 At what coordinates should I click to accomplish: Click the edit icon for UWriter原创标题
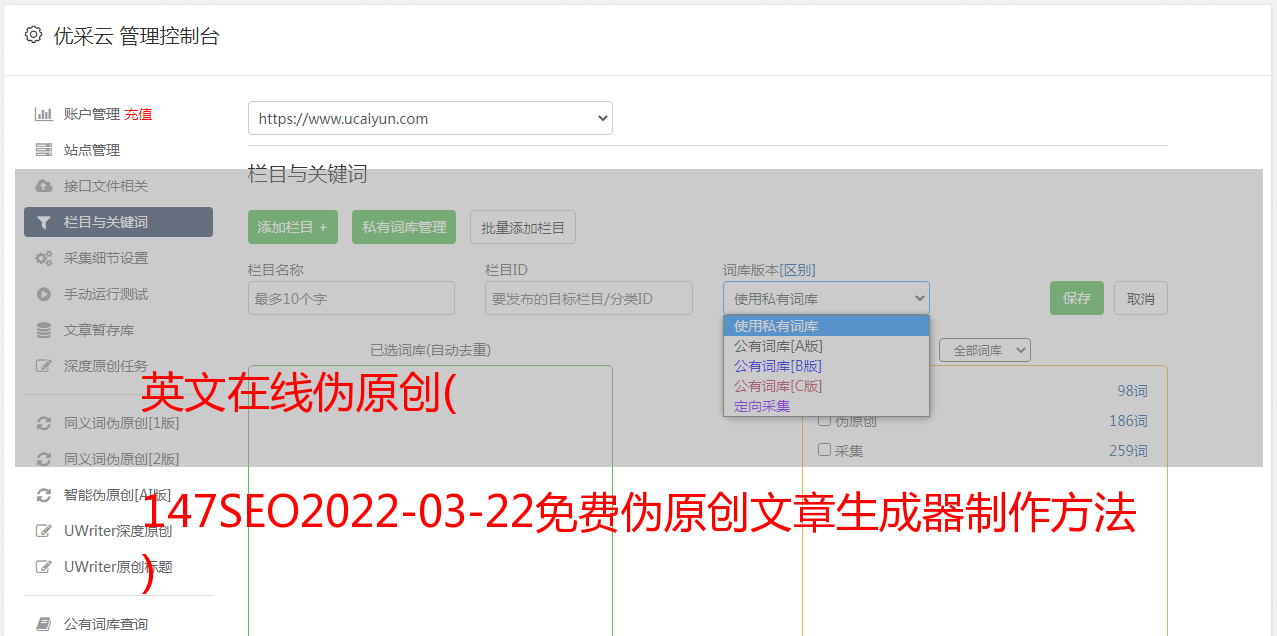[43, 567]
